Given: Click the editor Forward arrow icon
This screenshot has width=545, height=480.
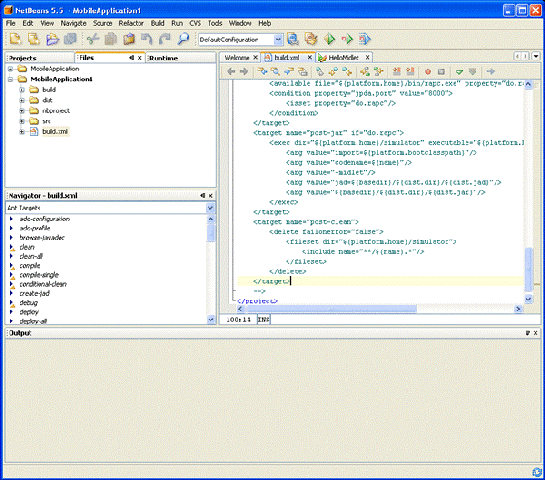Looking at the screenshot, I should pyautogui.click(x=244, y=72).
